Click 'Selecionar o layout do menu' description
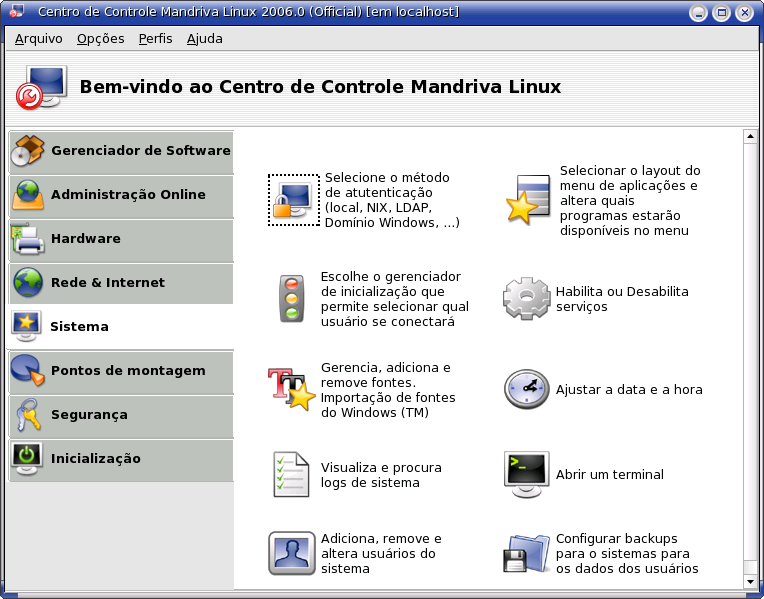This screenshot has height=599, width=764. click(630, 200)
